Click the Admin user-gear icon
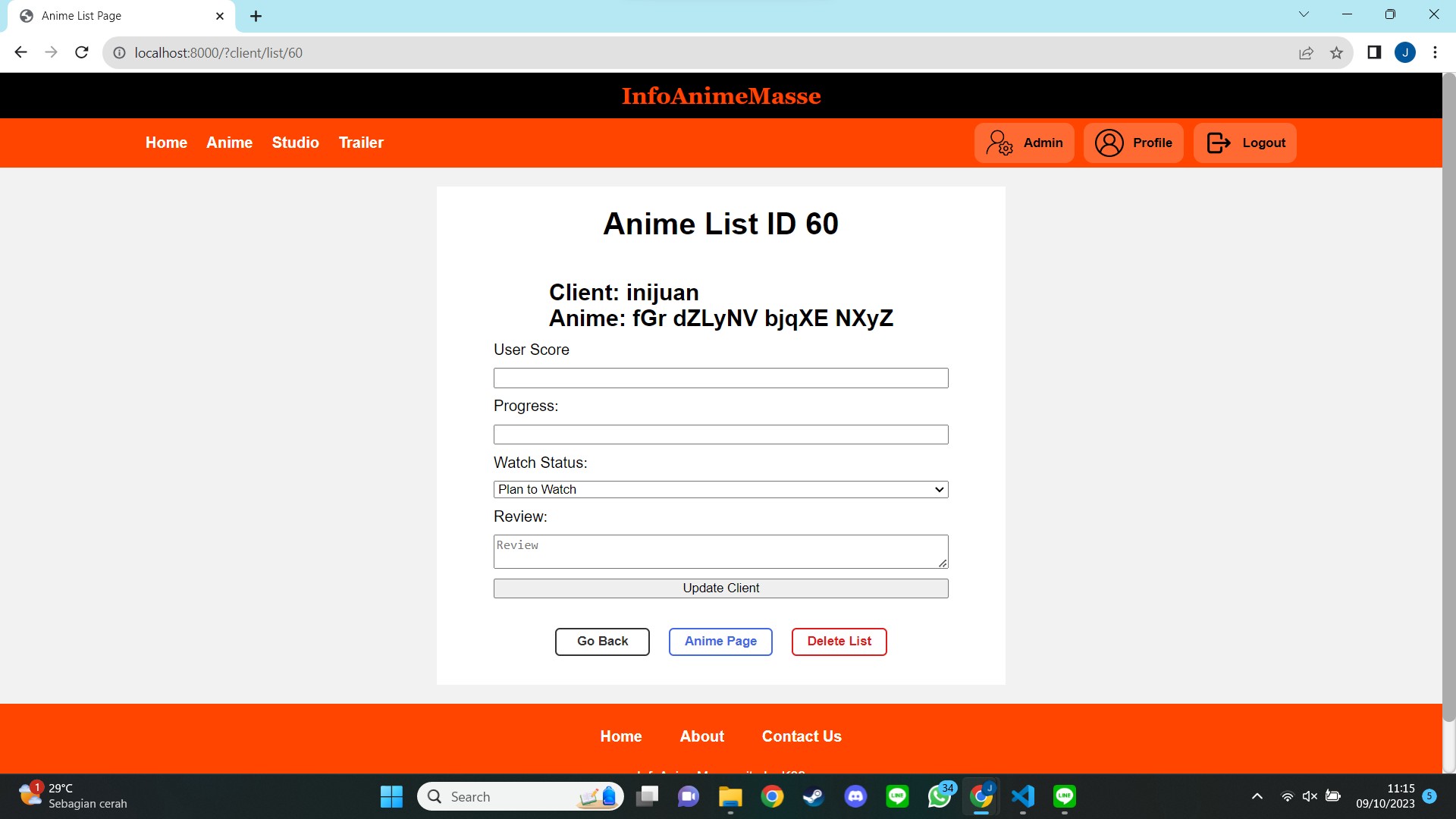Viewport: 1456px width, 819px height. click(999, 143)
